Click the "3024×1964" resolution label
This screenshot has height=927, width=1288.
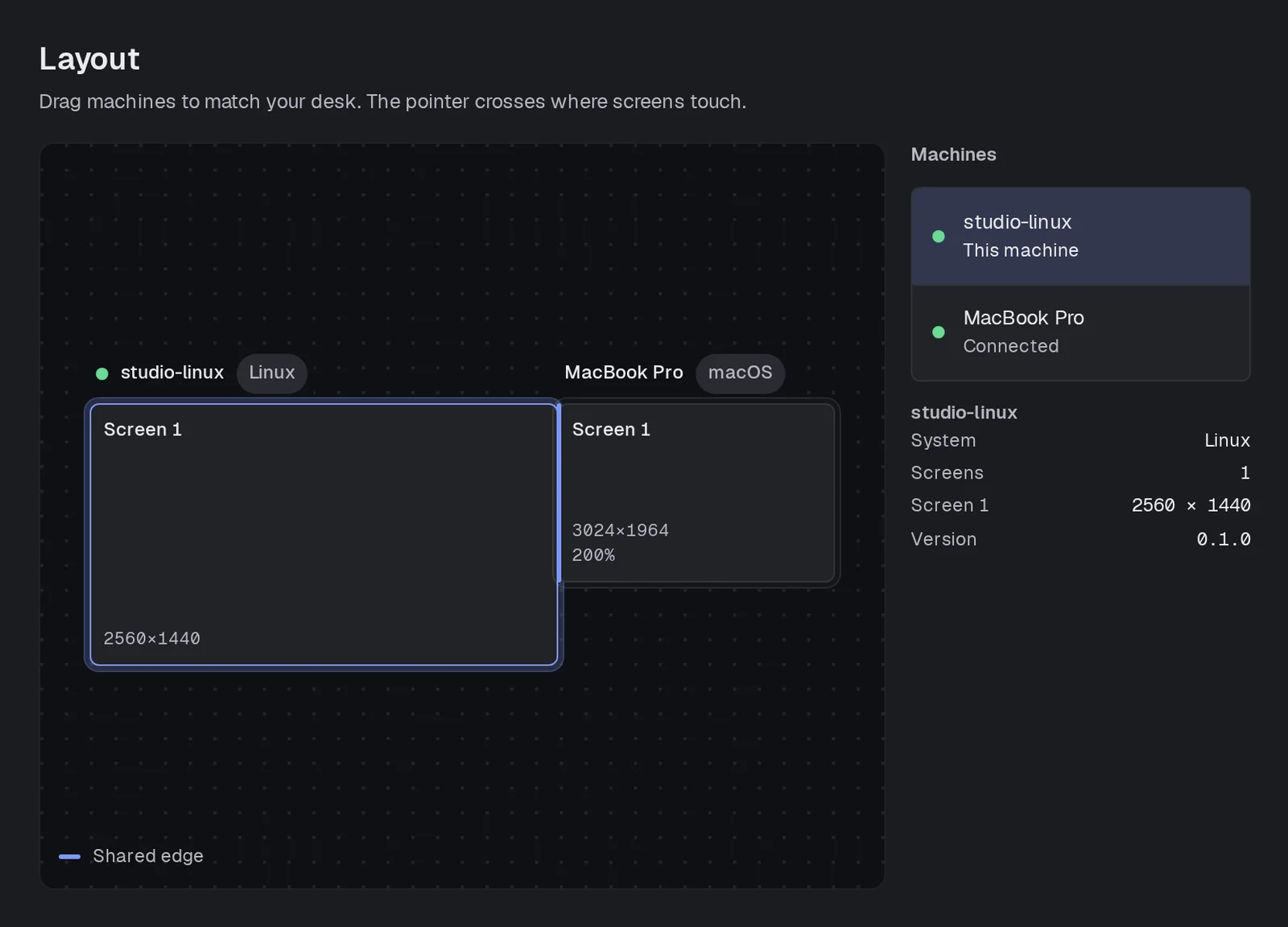coord(621,530)
